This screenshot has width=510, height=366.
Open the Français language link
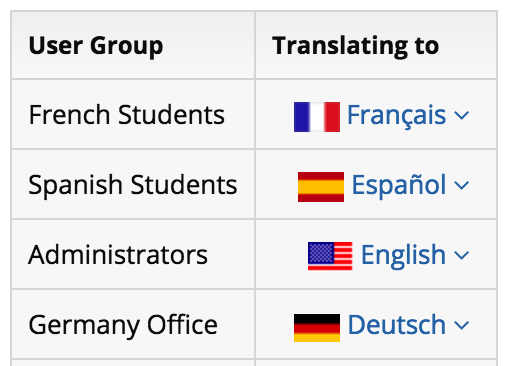396,116
